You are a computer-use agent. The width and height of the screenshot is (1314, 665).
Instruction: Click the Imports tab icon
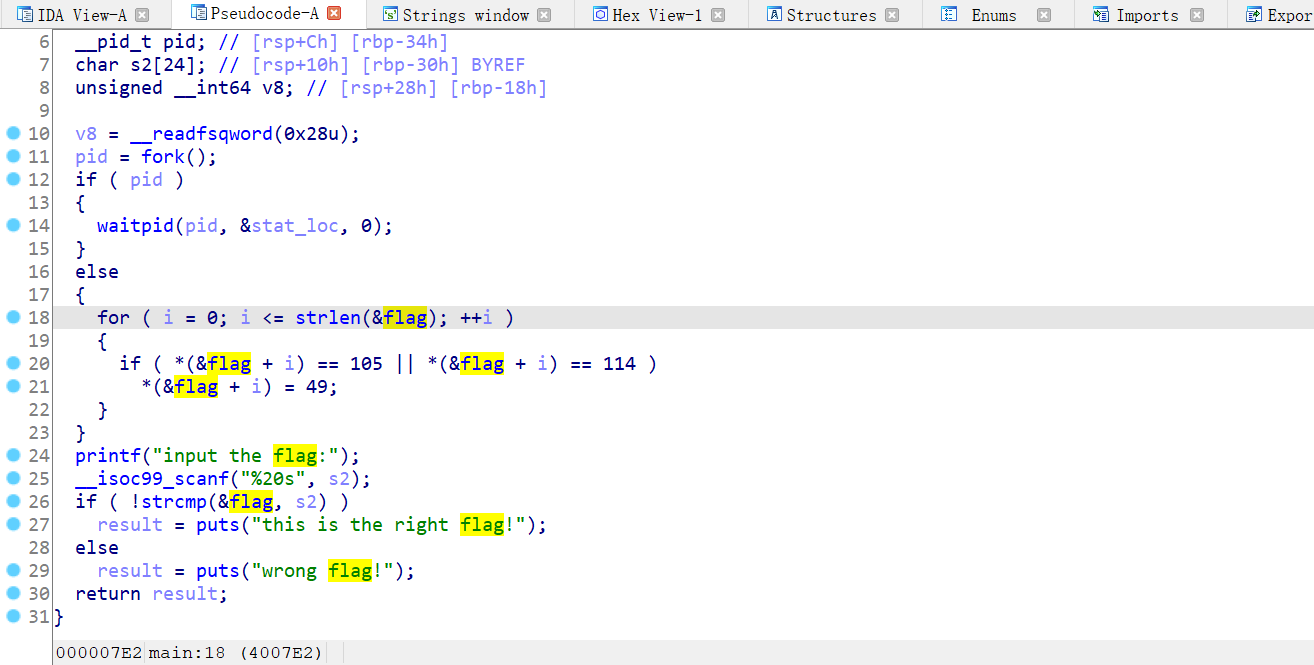pyautogui.click(x=1100, y=15)
